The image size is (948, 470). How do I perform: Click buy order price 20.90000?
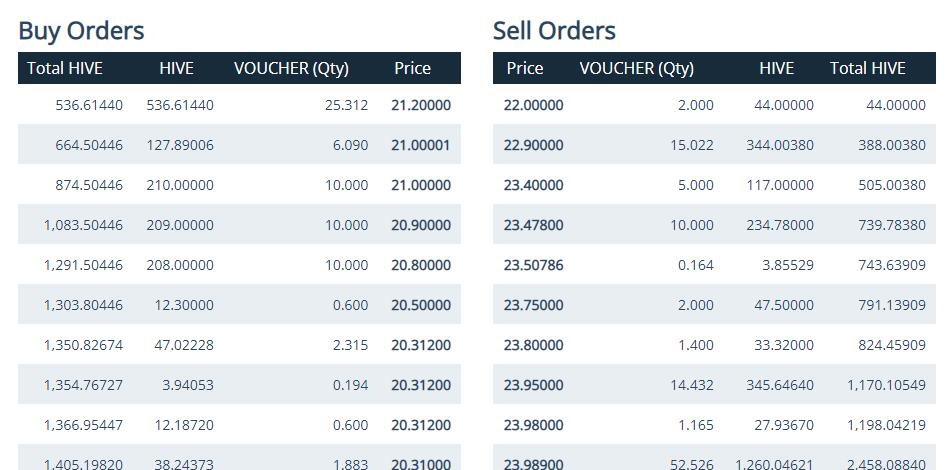(x=420, y=225)
